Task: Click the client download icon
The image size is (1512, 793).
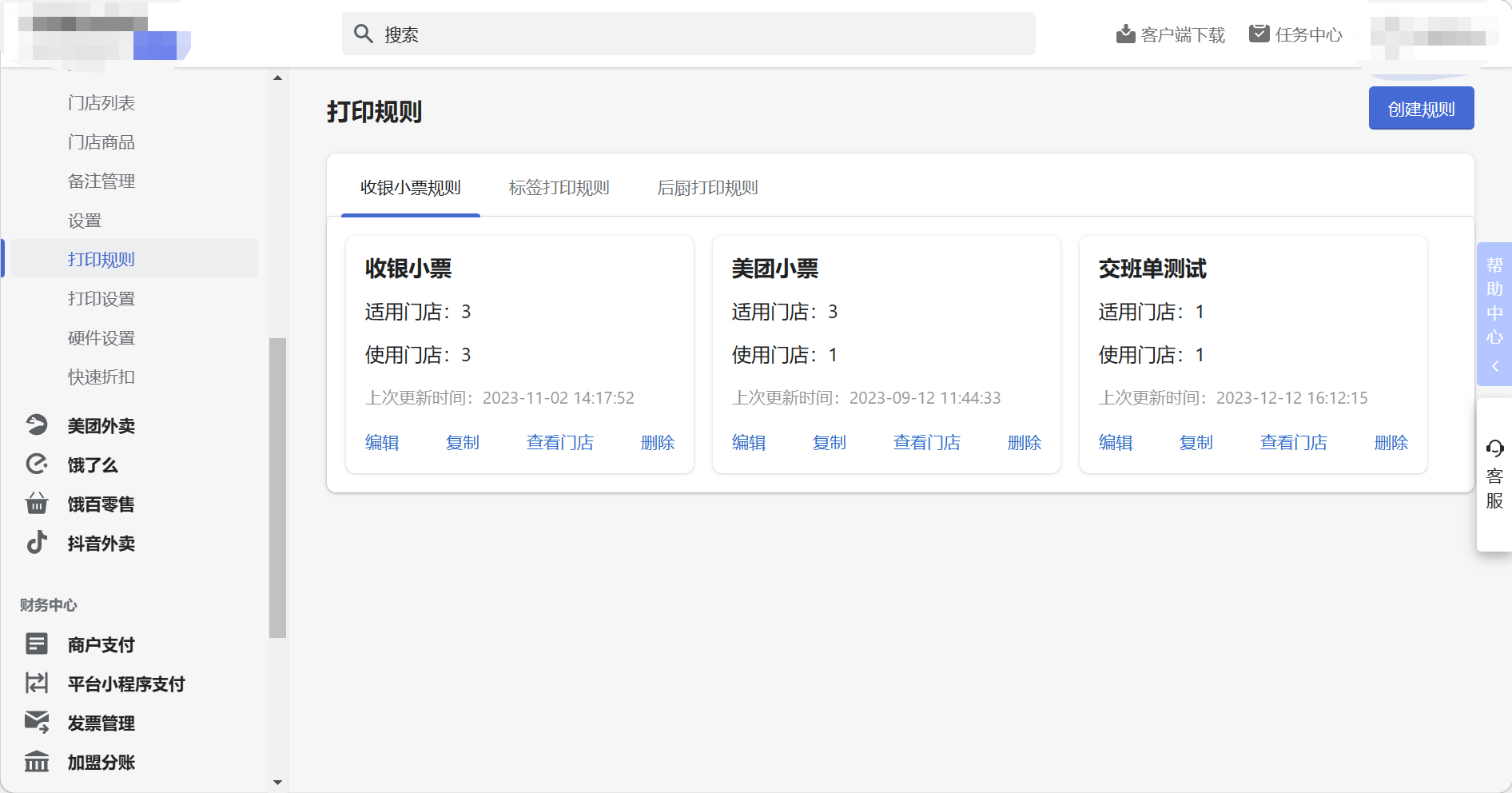Action: (x=1125, y=34)
